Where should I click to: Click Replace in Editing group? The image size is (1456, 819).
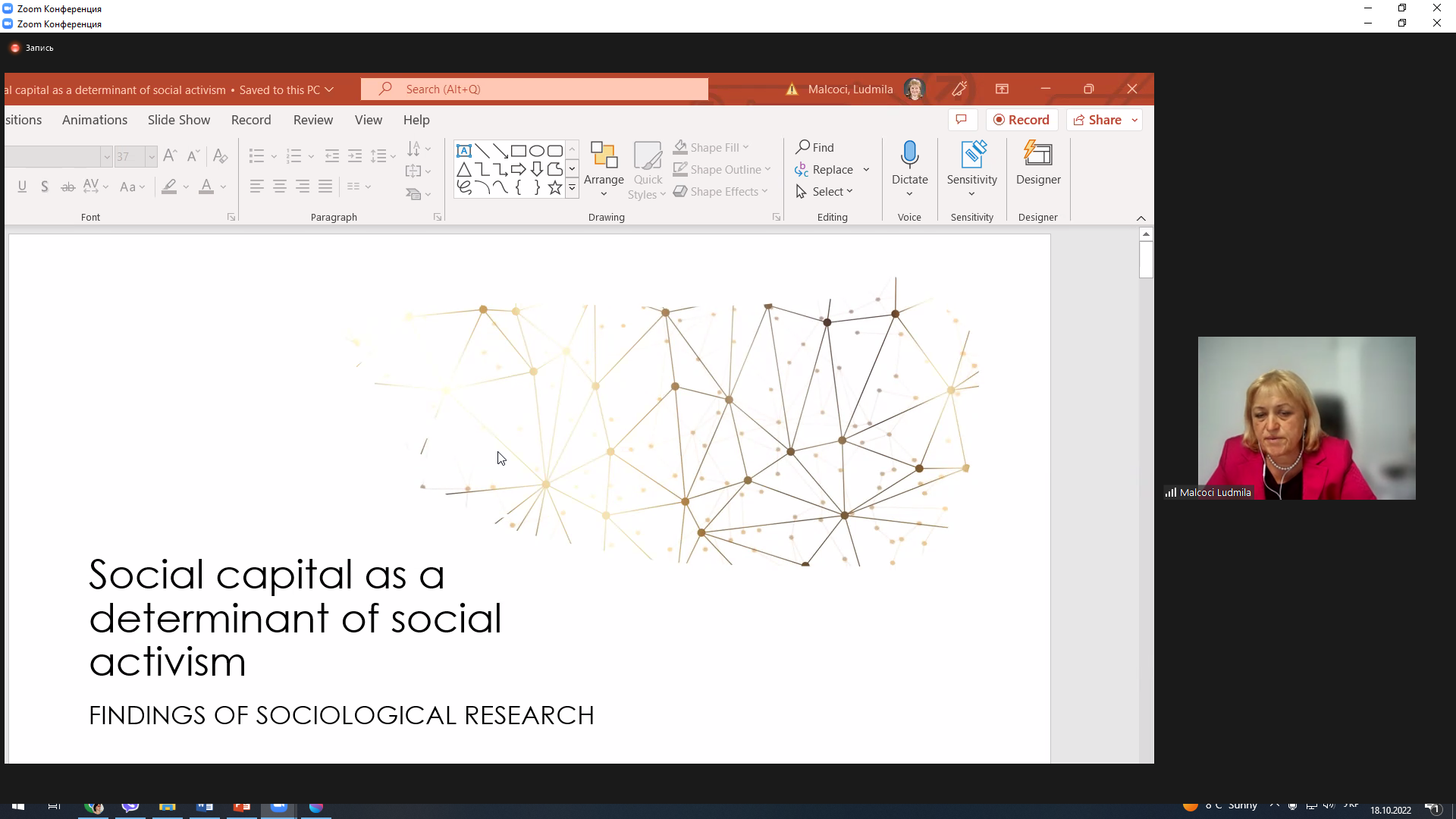(824, 169)
